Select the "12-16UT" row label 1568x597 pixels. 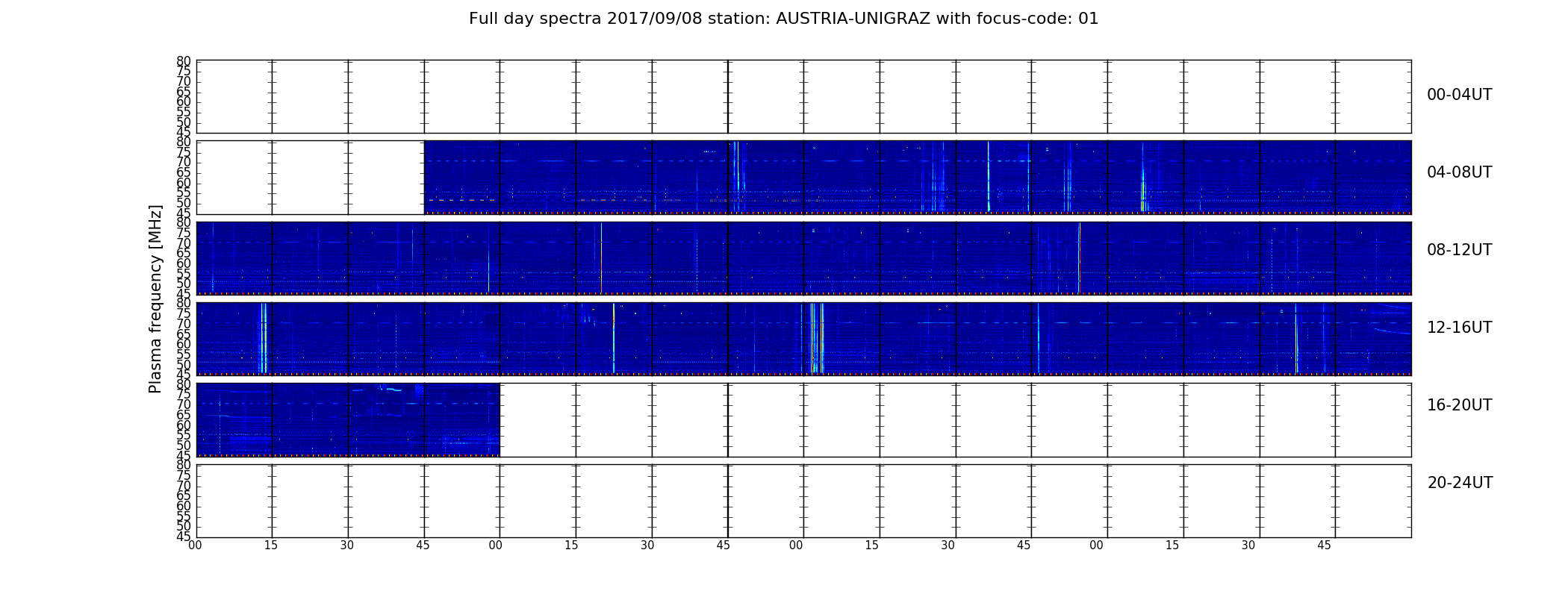(1459, 328)
